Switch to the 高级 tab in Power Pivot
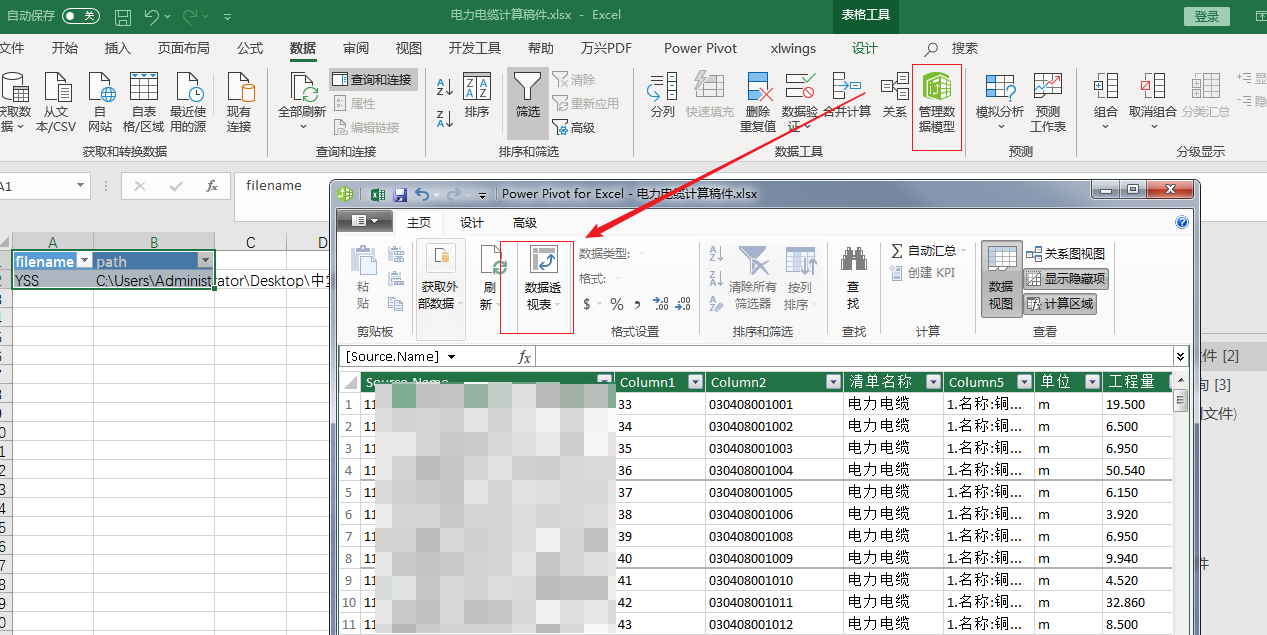The width and height of the screenshot is (1267, 635). click(x=525, y=223)
